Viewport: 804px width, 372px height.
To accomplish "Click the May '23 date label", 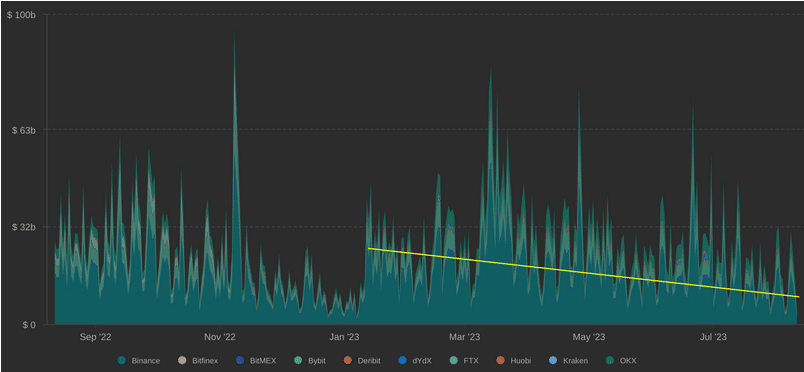I will point(589,337).
